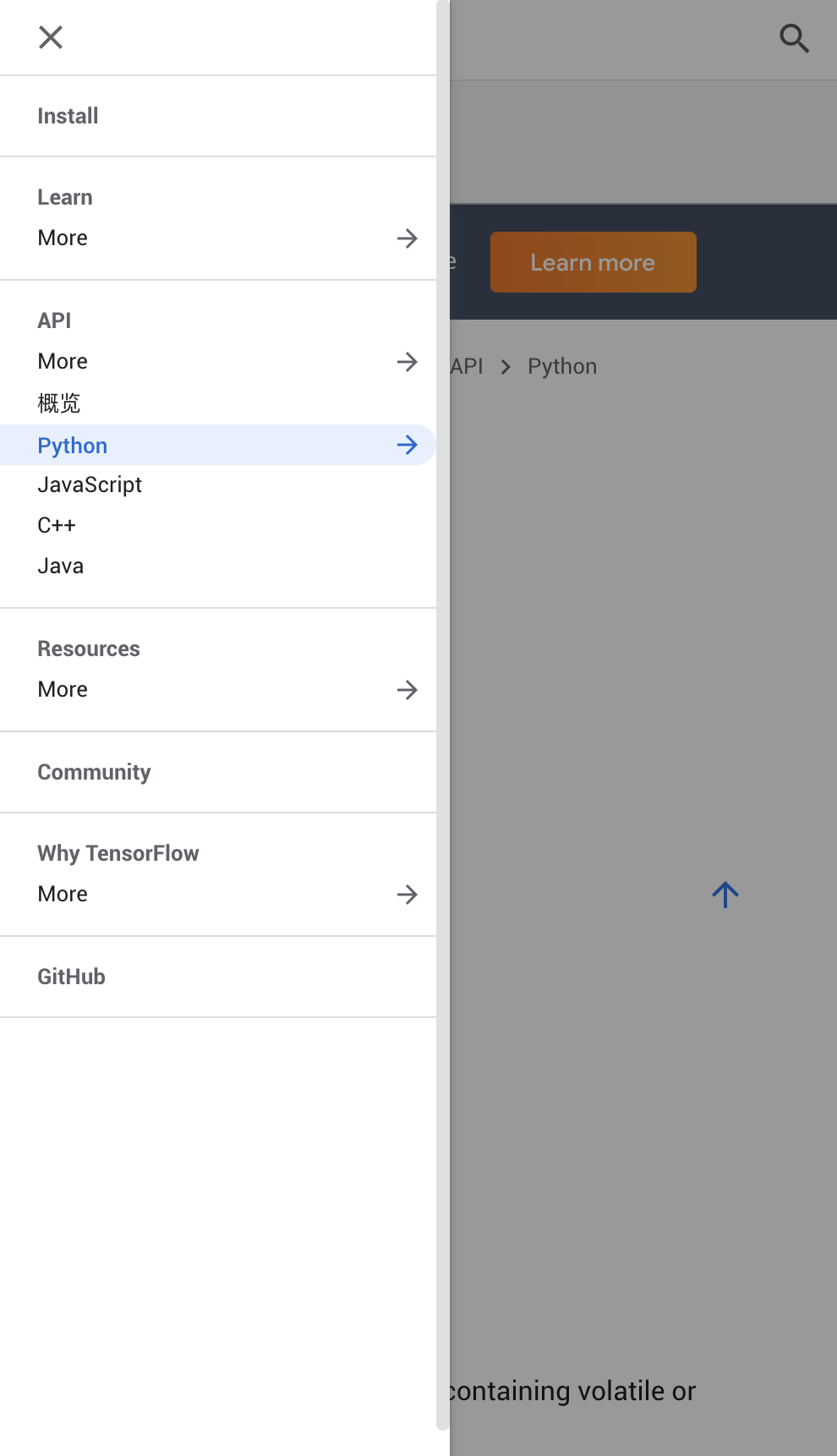Image resolution: width=837 pixels, height=1456 pixels.
Task: Click the scroll-to-top arrow icon
Action: (x=725, y=895)
